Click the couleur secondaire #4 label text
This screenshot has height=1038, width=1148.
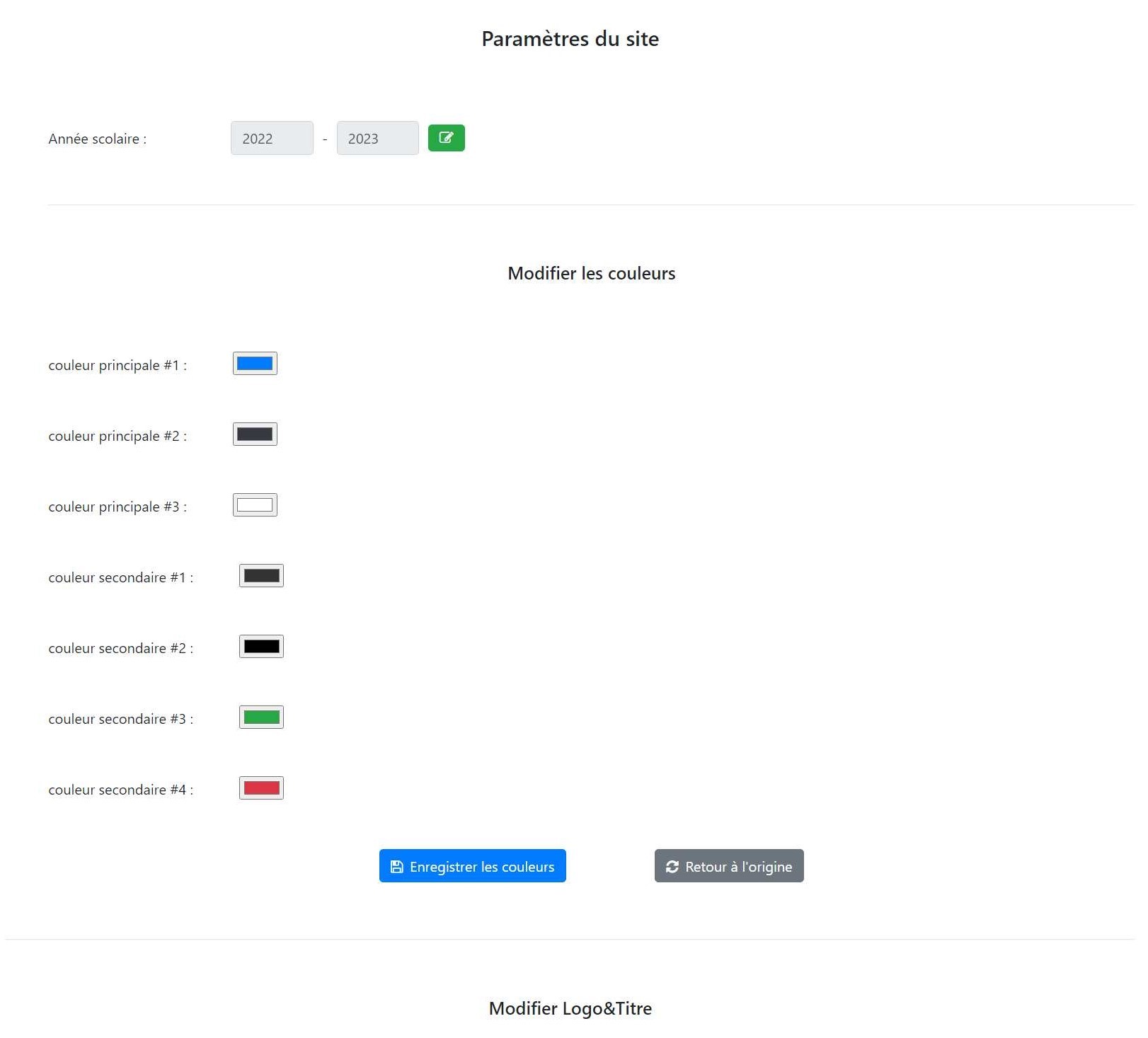point(120,790)
